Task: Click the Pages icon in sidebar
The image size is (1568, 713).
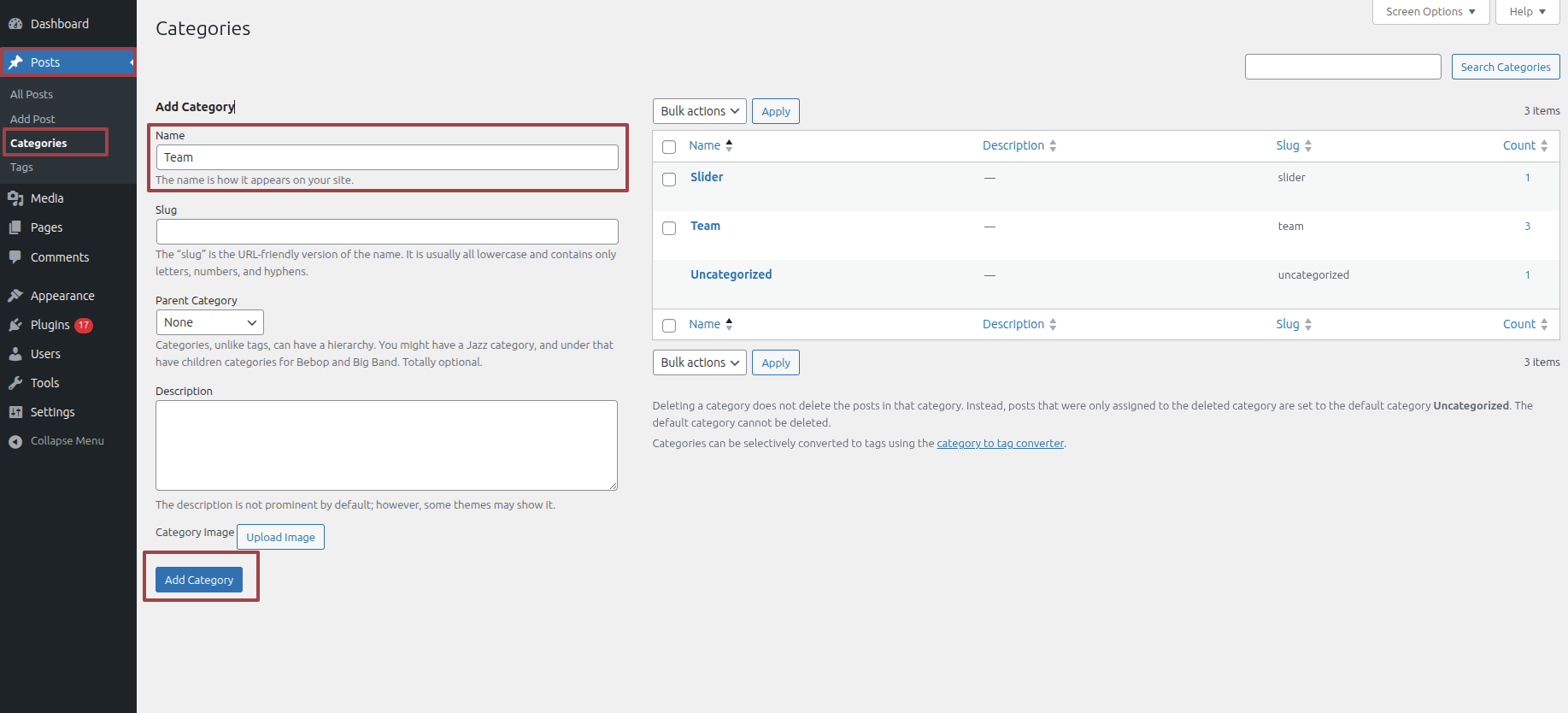Action: click(15, 227)
